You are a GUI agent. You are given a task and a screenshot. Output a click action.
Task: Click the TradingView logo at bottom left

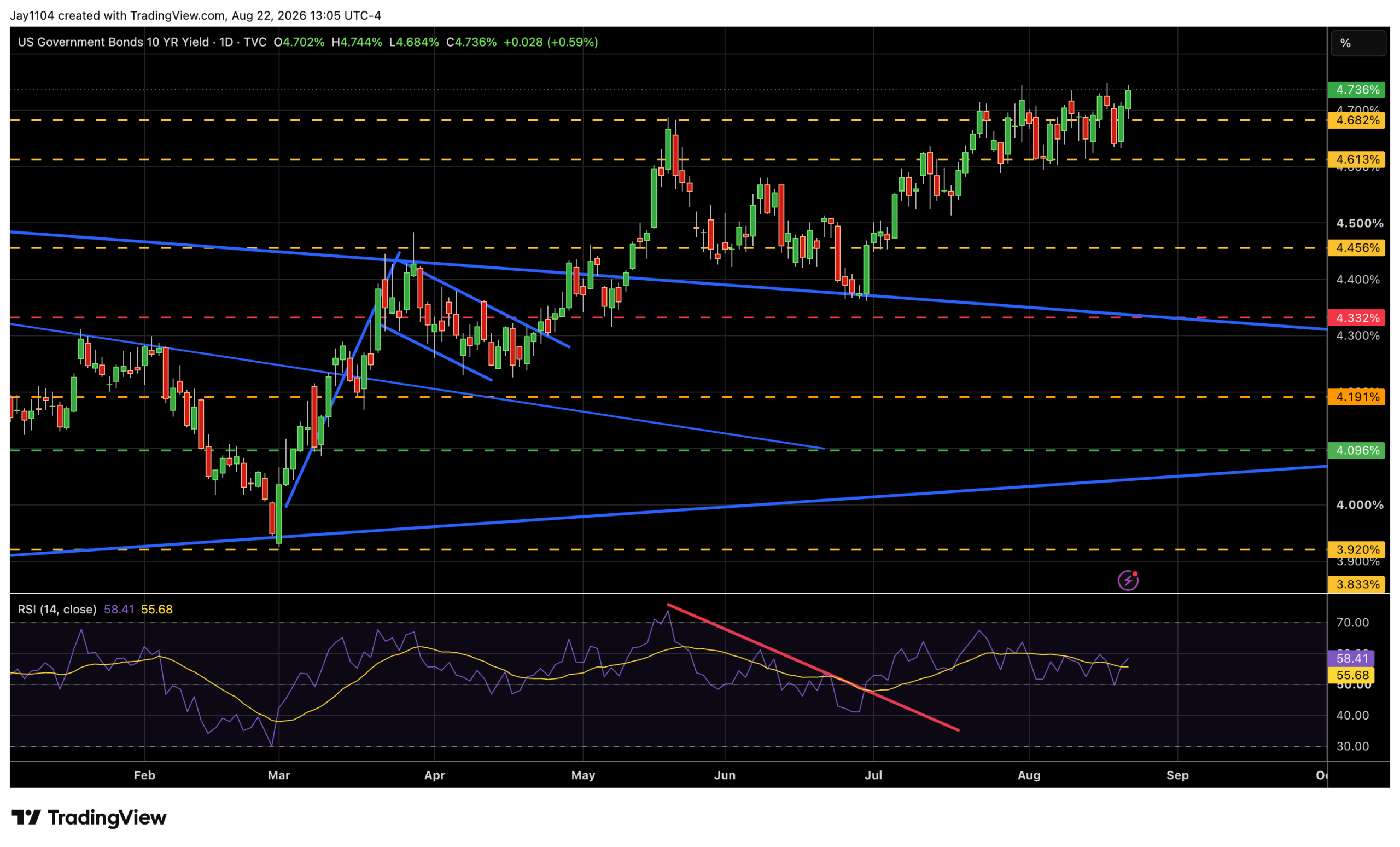coord(89,817)
